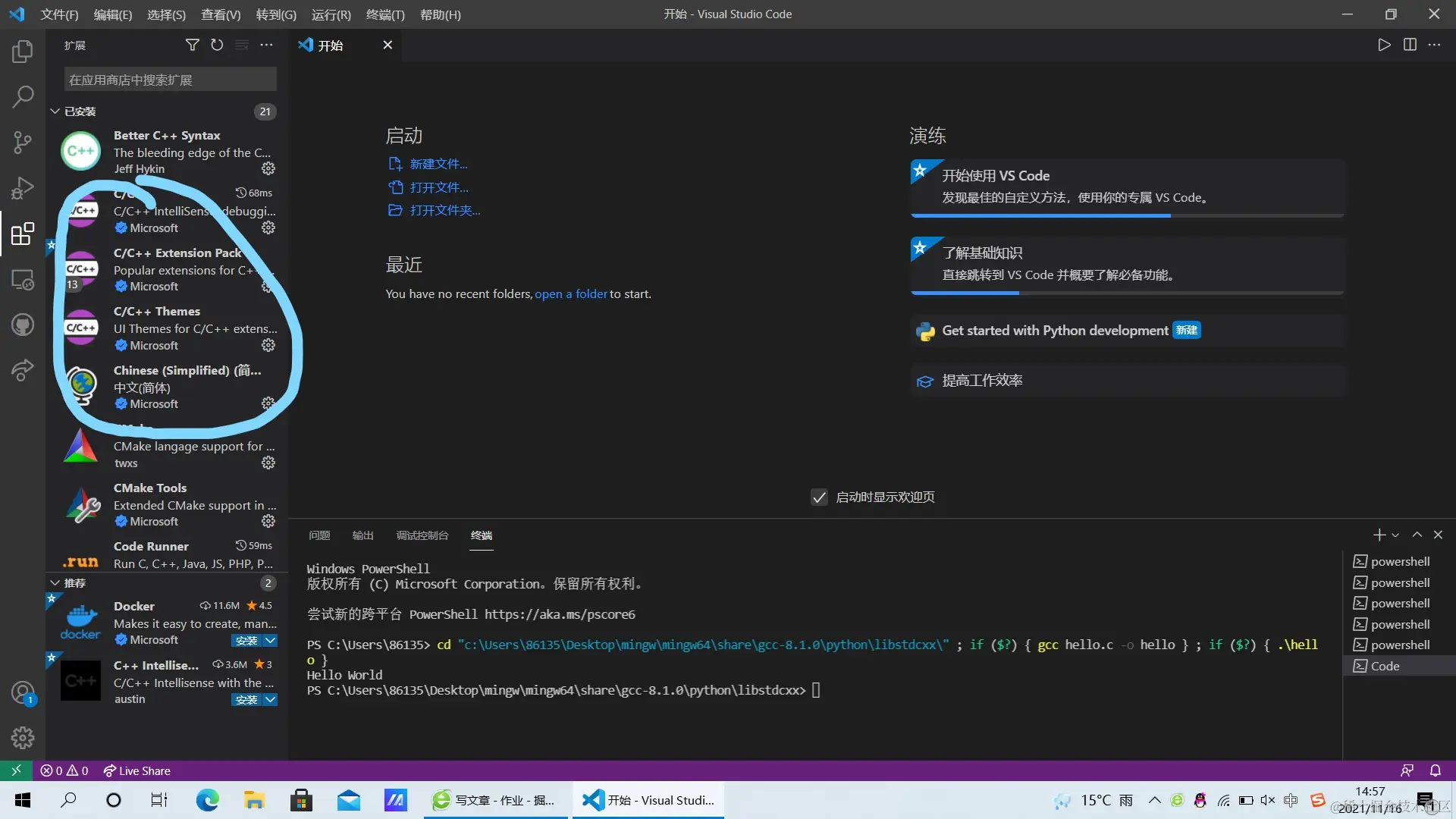Click the 'open a folder' link
This screenshot has height=819, width=1456.
coord(570,294)
